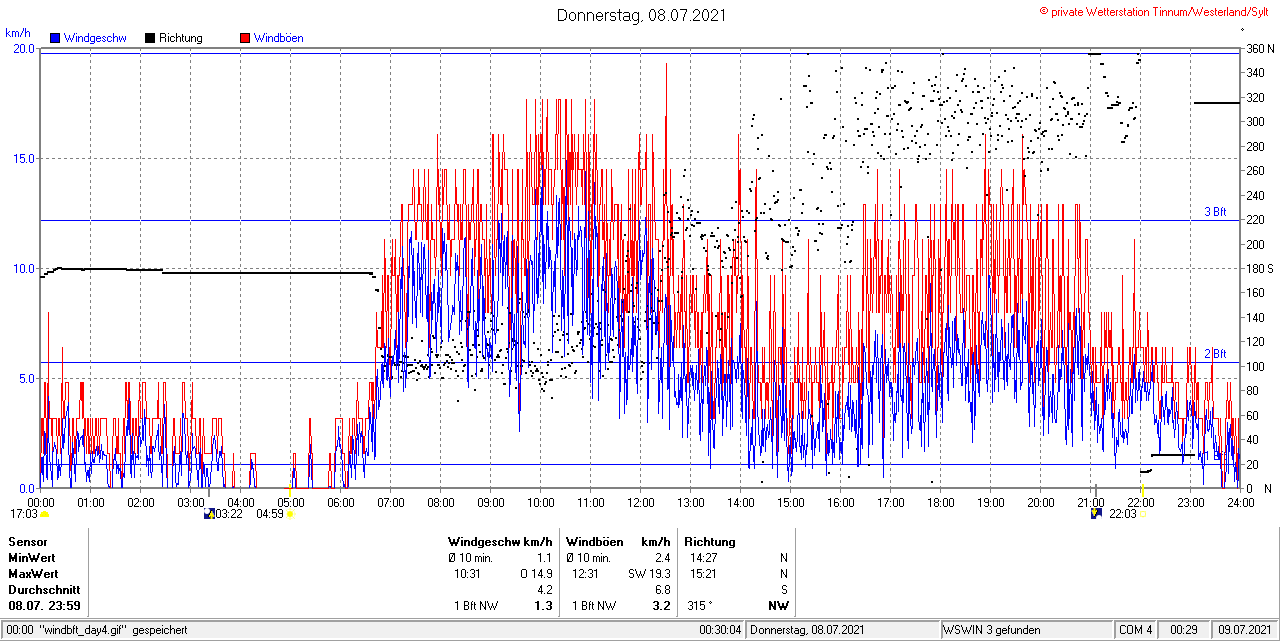Click the 10:31 max wind speed time

tap(468, 574)
